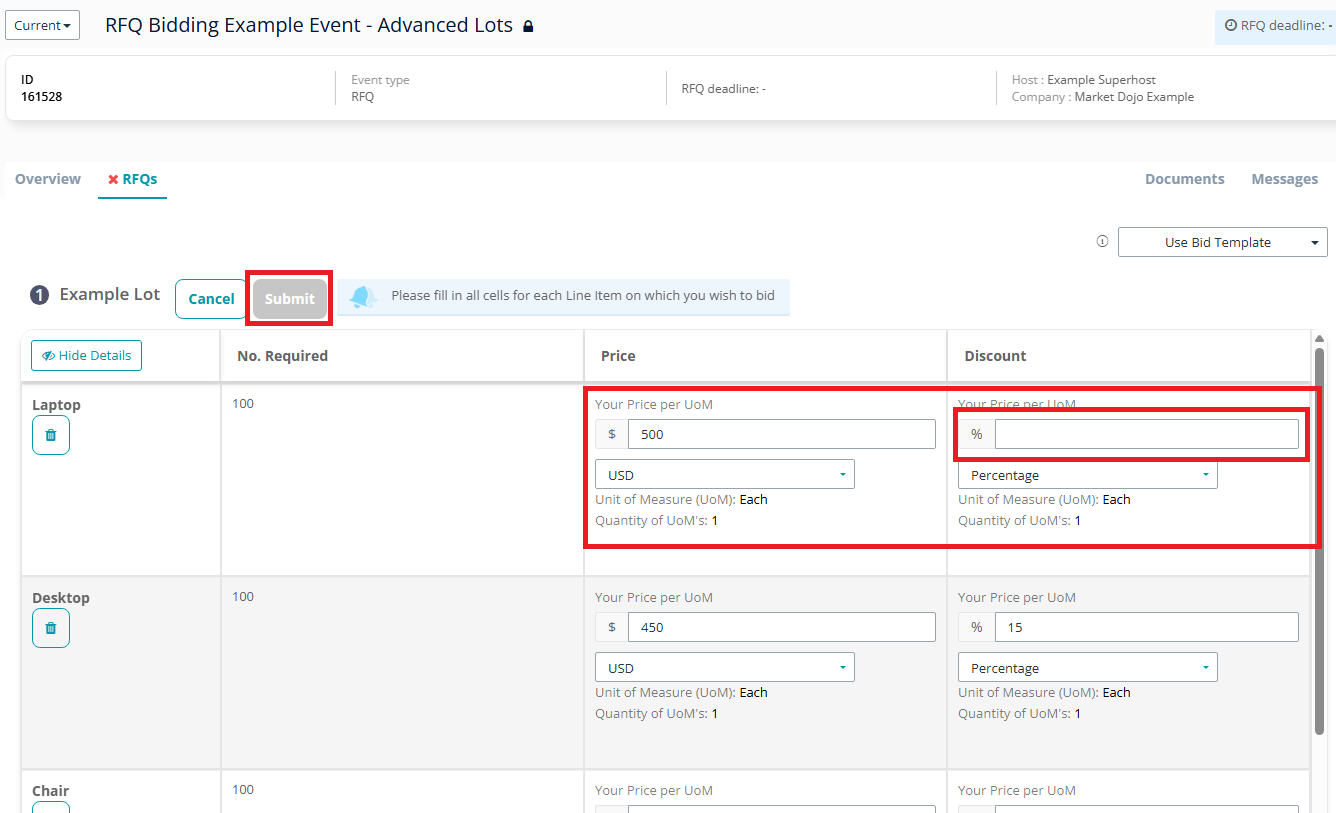
Task: Click the Chair price input field
Action: click(782, 809)
